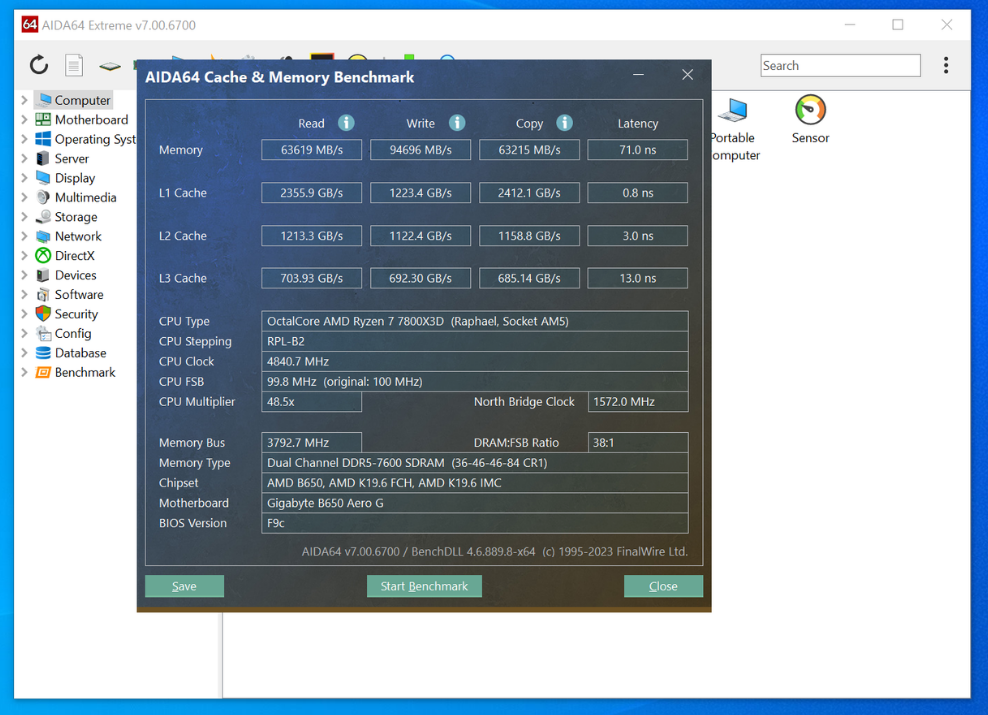This screenshot has width=988, height=715.
Task: Open the Sensor icon in main pane
Action: click(810, 110)
